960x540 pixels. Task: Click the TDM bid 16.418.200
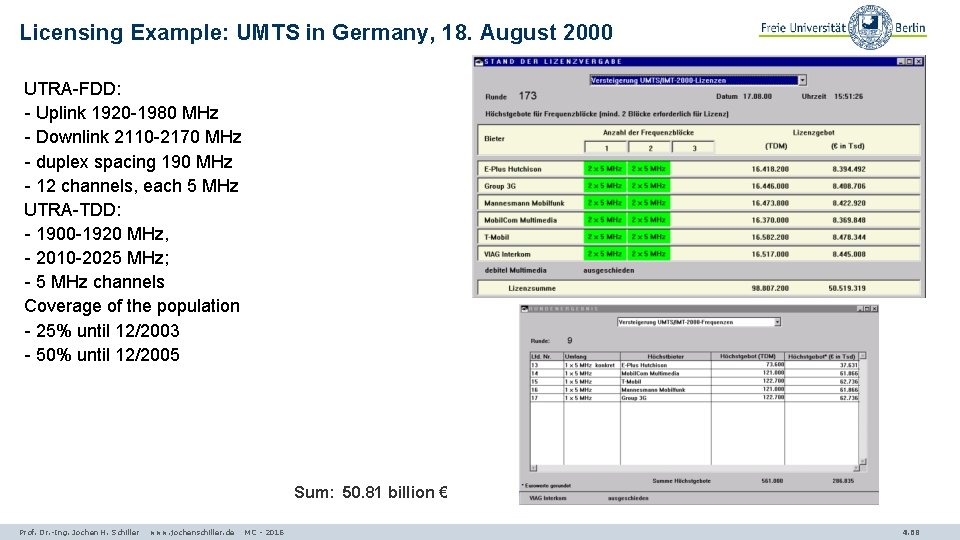770,169
